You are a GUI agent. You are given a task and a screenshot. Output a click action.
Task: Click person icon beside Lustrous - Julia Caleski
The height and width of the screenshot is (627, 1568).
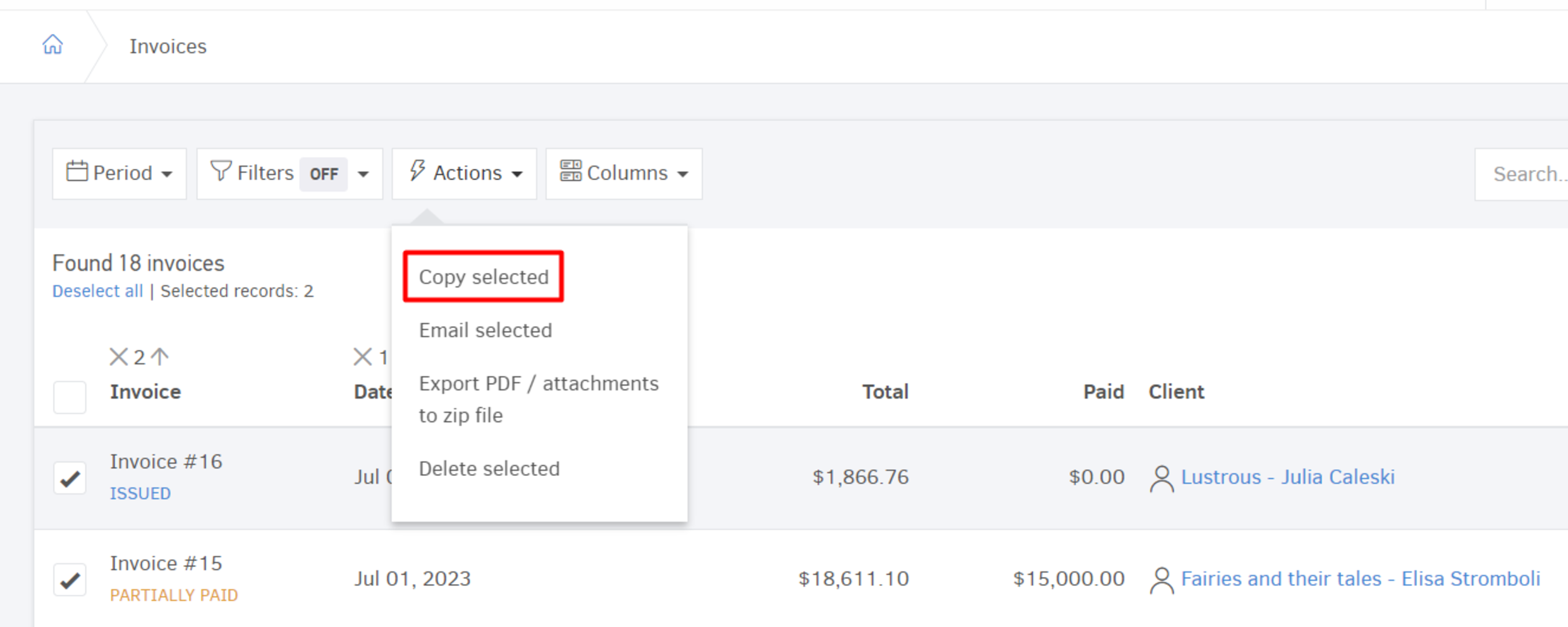pos(1161,478)
